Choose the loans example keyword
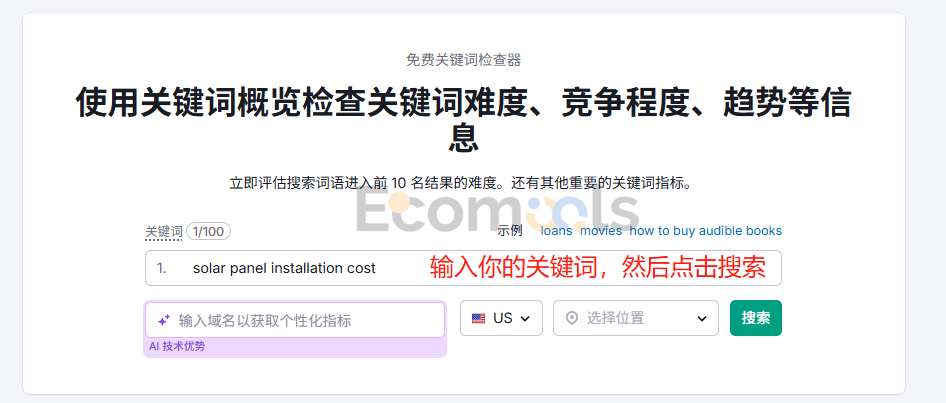946x403 pixels. [x=556, y=231]
